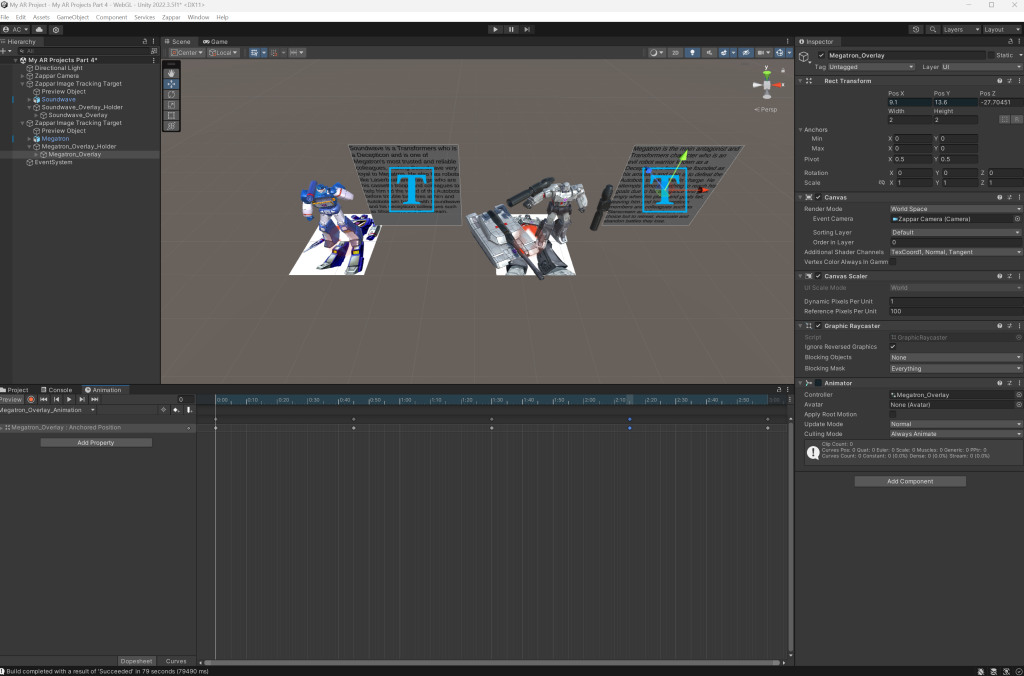The height and width of the screenshot is (676, 1024).
Task: Click the Add Property button
Action: [x=96, y=442]
